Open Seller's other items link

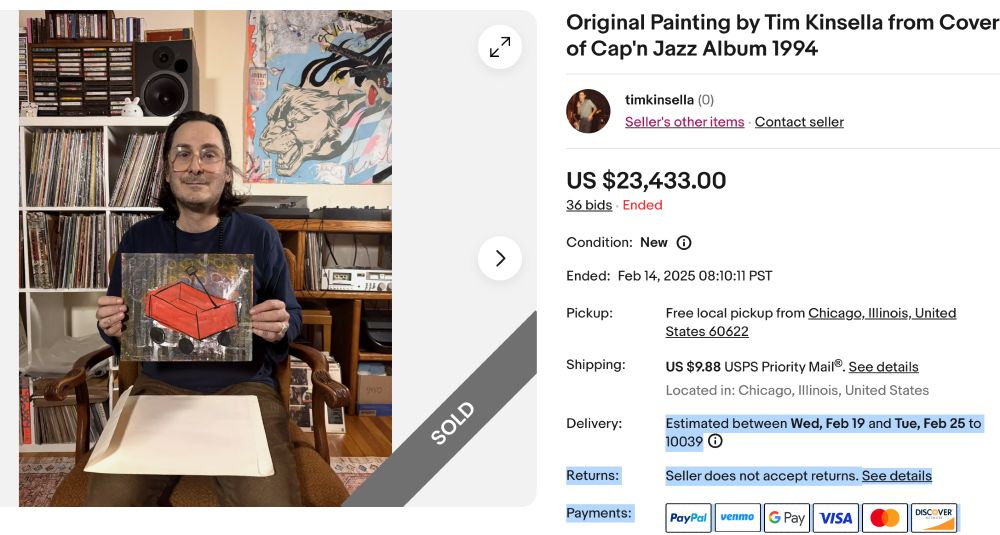pyautogui.click(x=684, y=122)
